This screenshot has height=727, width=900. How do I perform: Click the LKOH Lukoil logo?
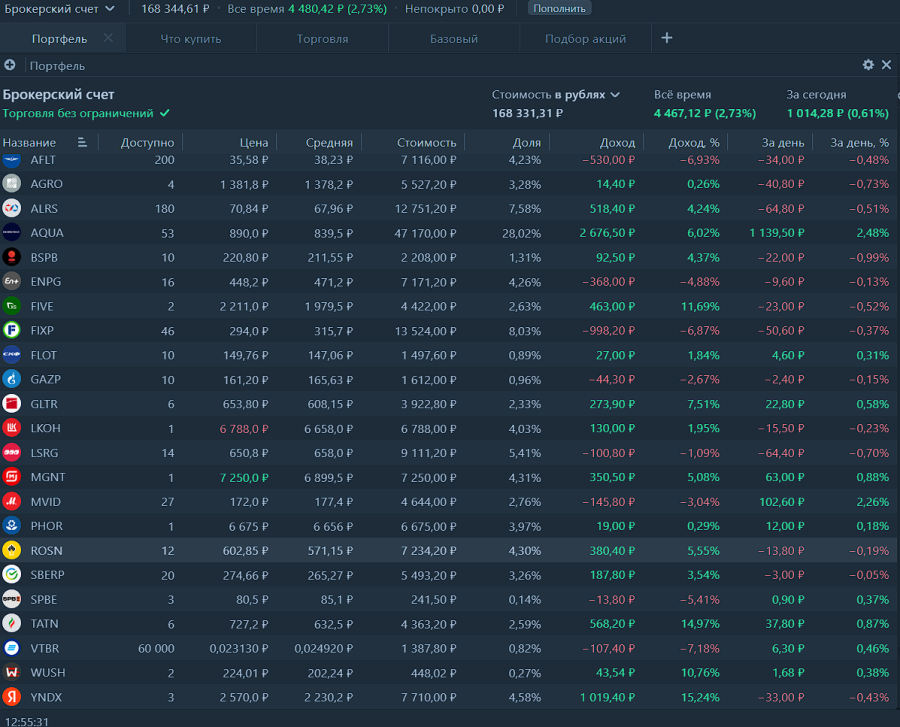pyautogui.click(x=11, y=428)
